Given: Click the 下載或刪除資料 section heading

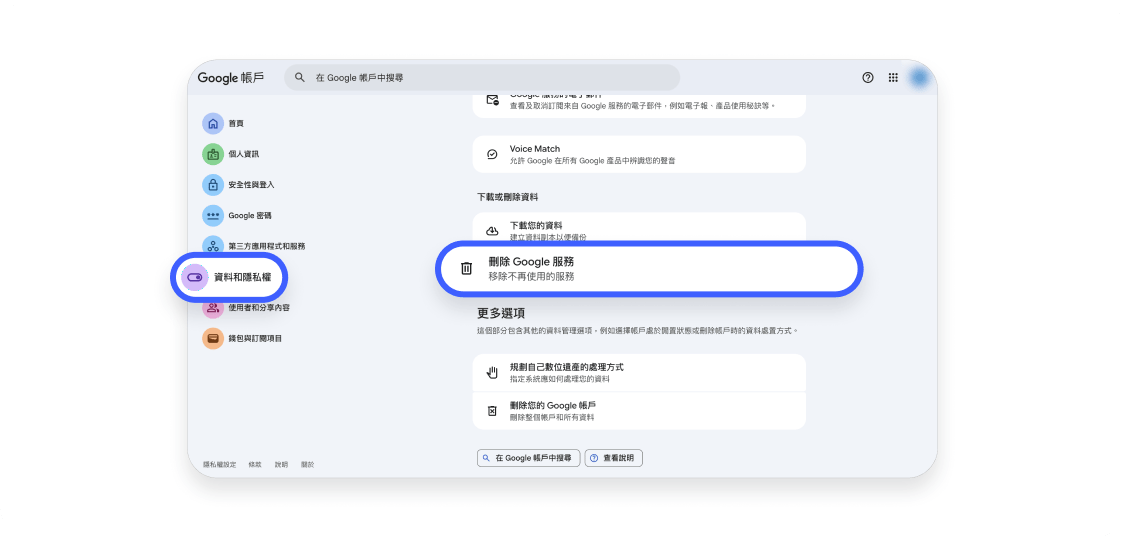Looking at the screenshot, I should 508,197.
